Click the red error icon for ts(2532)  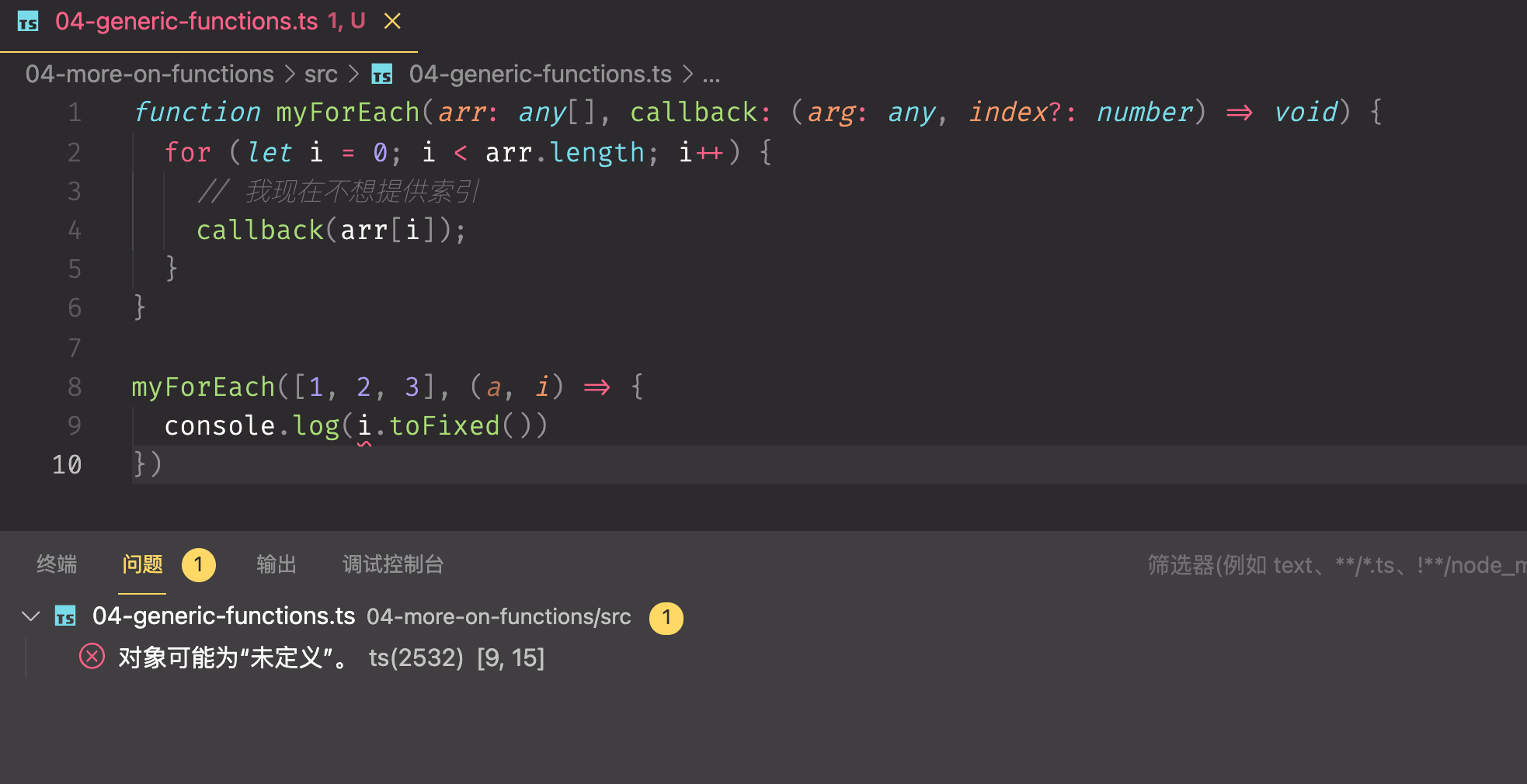click(92, 657)
